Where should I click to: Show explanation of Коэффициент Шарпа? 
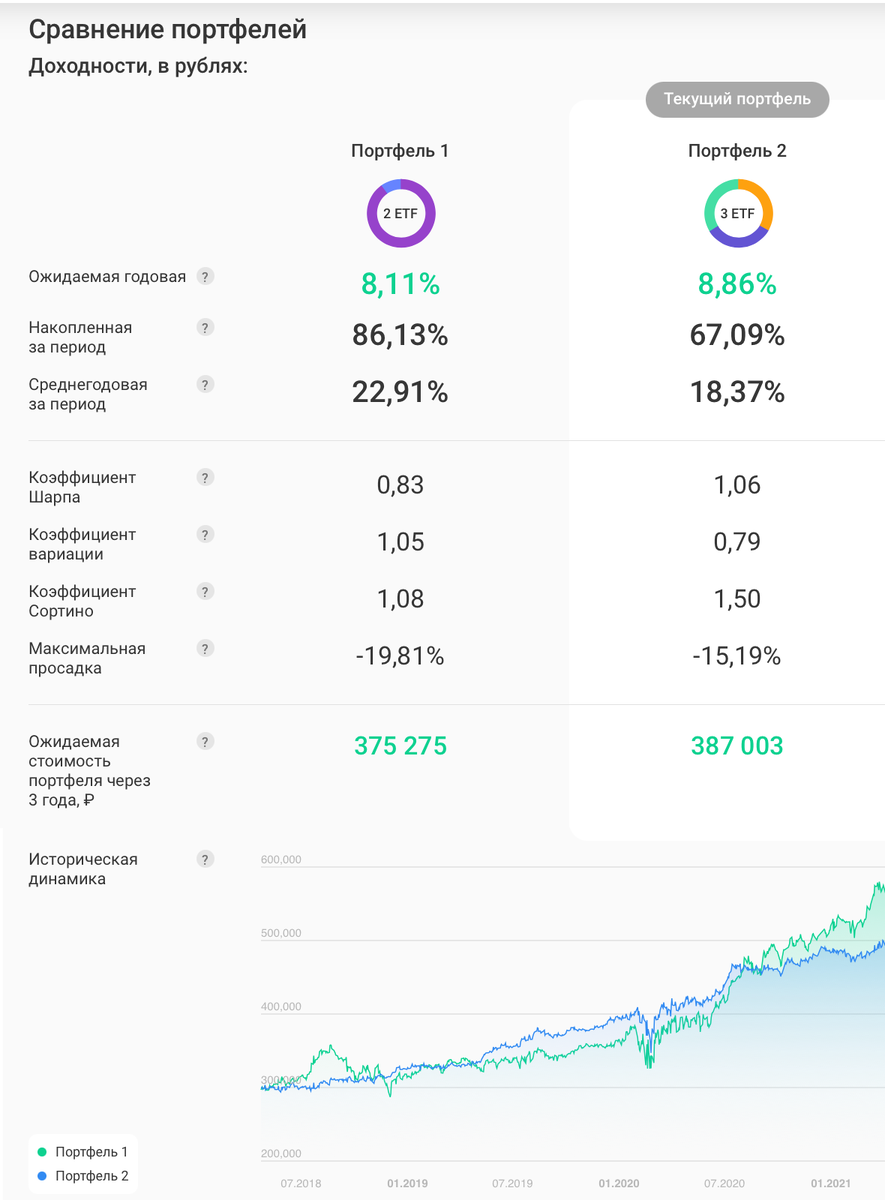tap(205, 478)
